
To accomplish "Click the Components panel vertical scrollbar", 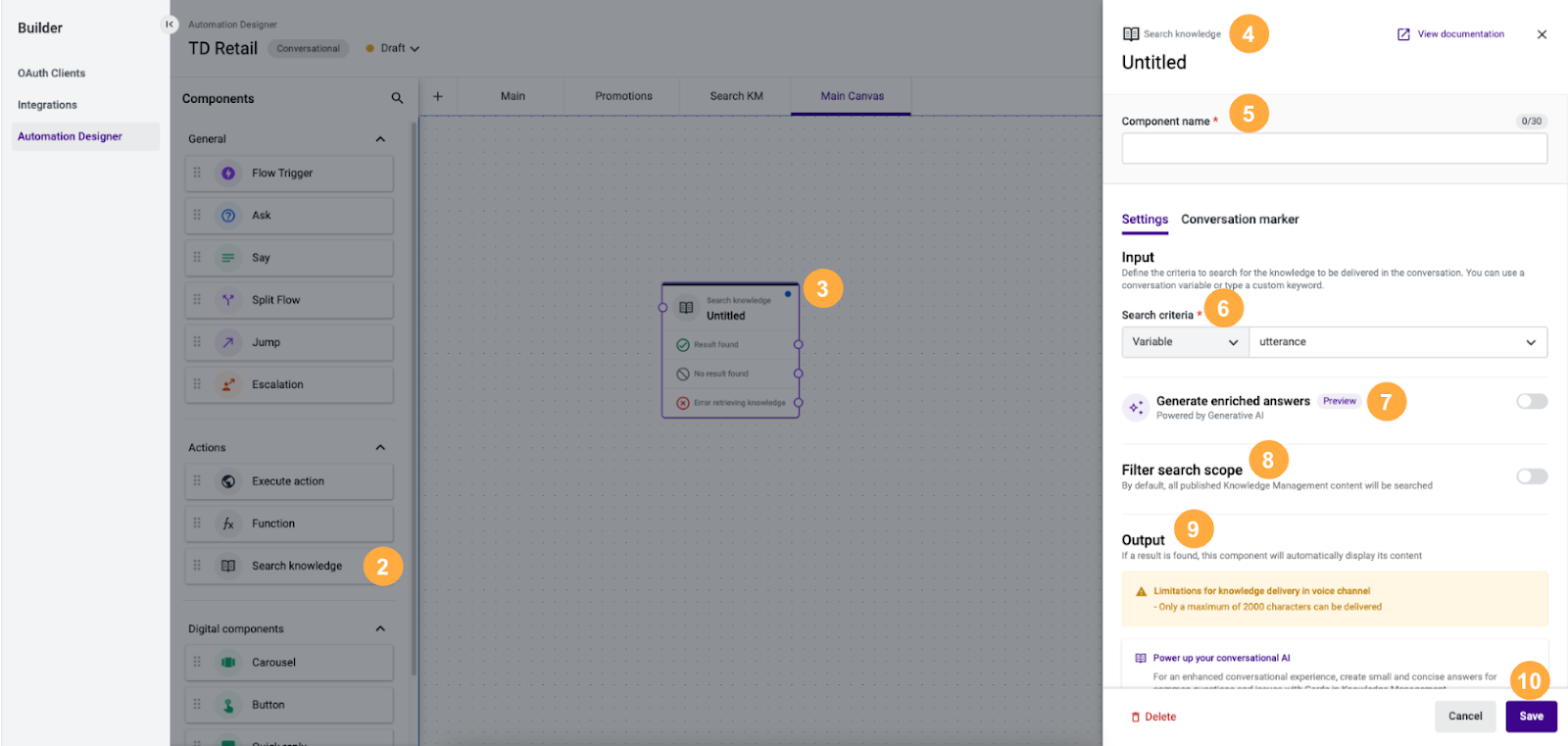I will point(414,397).
